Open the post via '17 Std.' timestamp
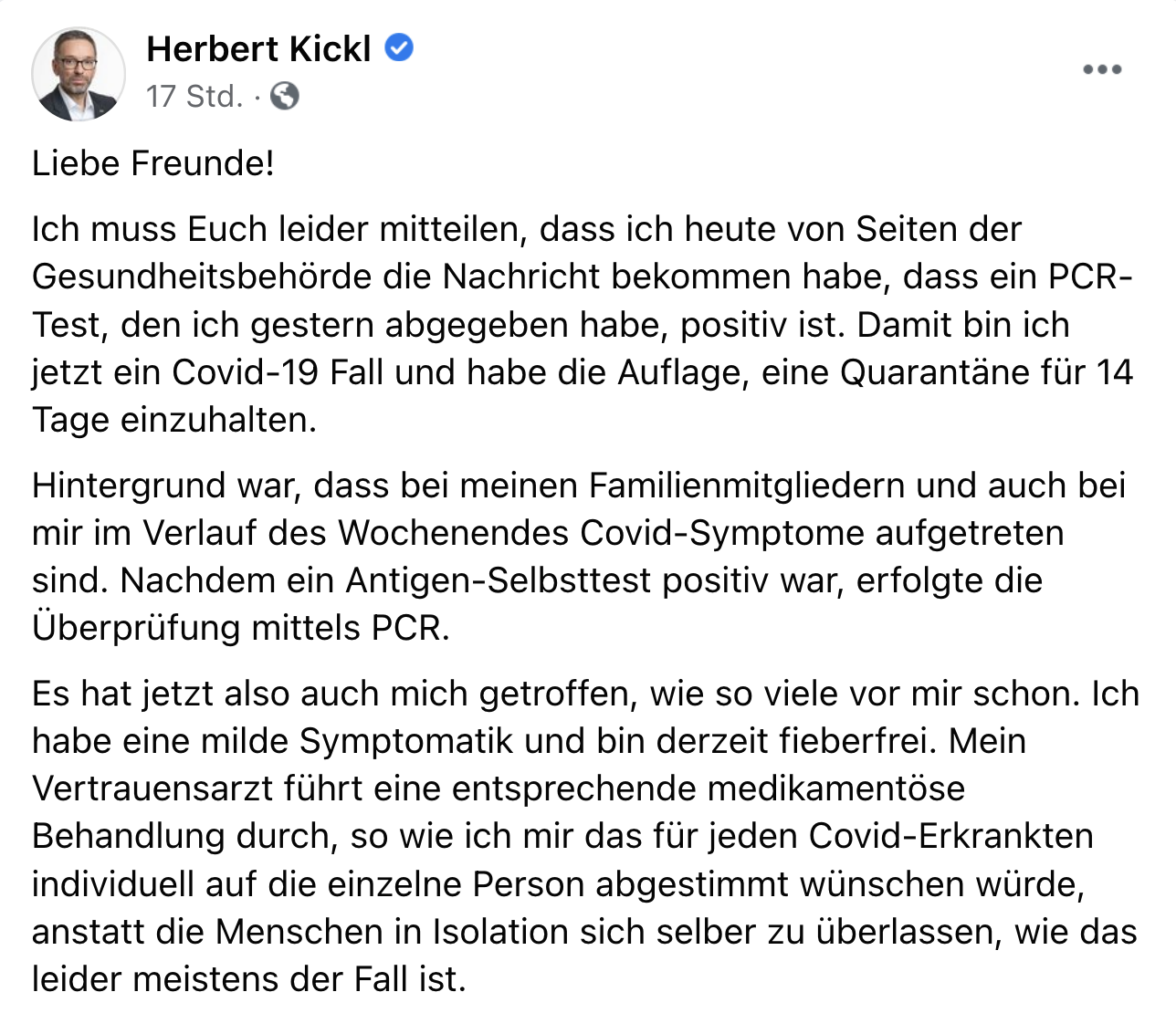The height and width of the screenshot is (1013, 1176). click(195, 96)
